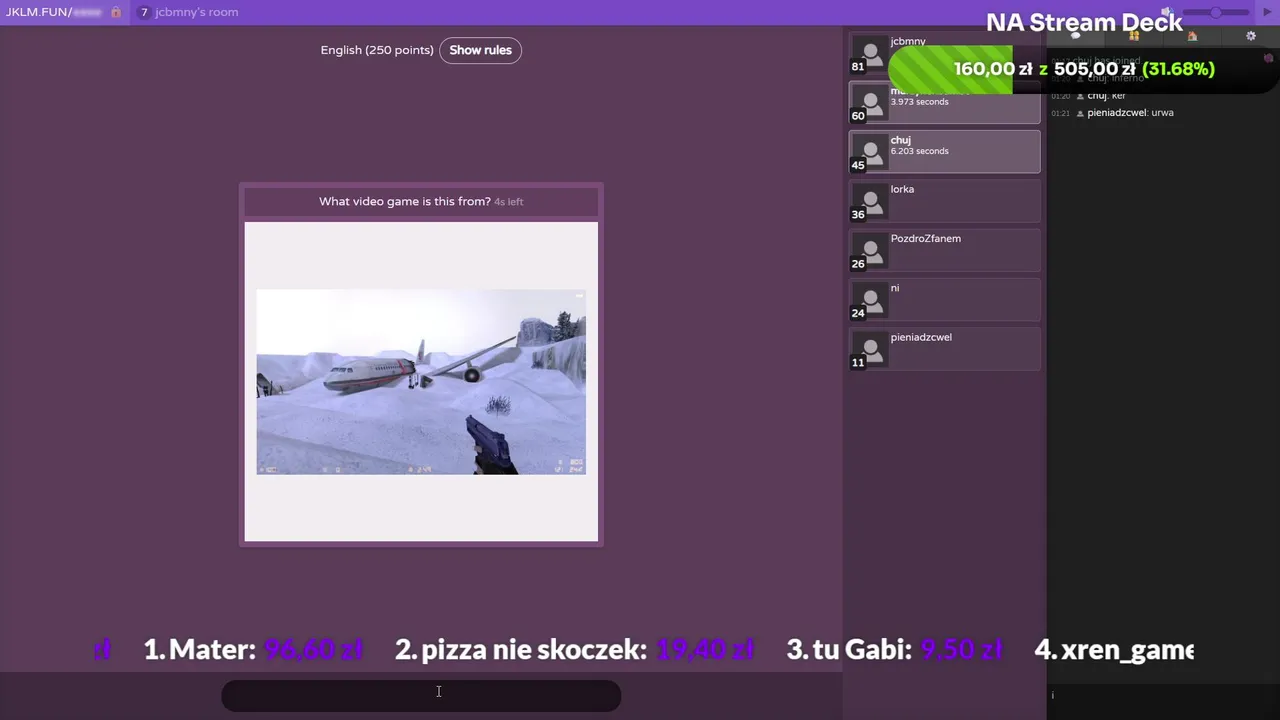The width and height of the screenshot is (1280, 720).
Task: Click the user icon beside pieniadzcwel chat message
Action: tap(1080, 113)
